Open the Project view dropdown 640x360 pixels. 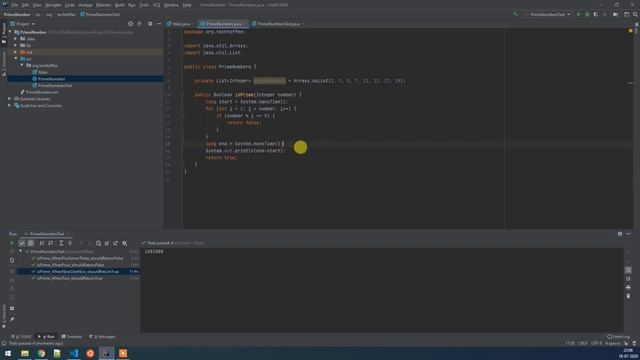tap(23, 24)
